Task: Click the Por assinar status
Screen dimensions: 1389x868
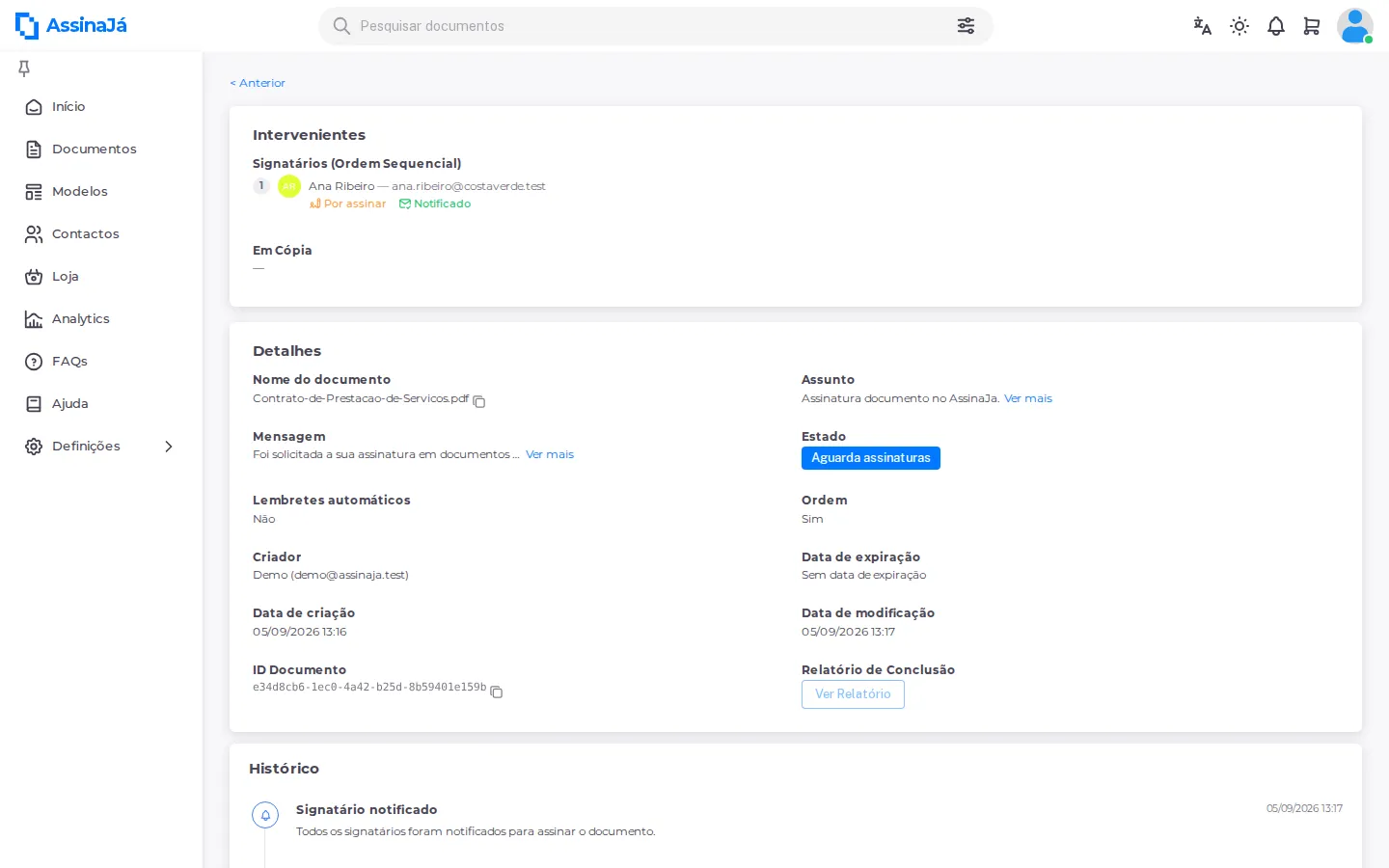Action: pos(348,203)
